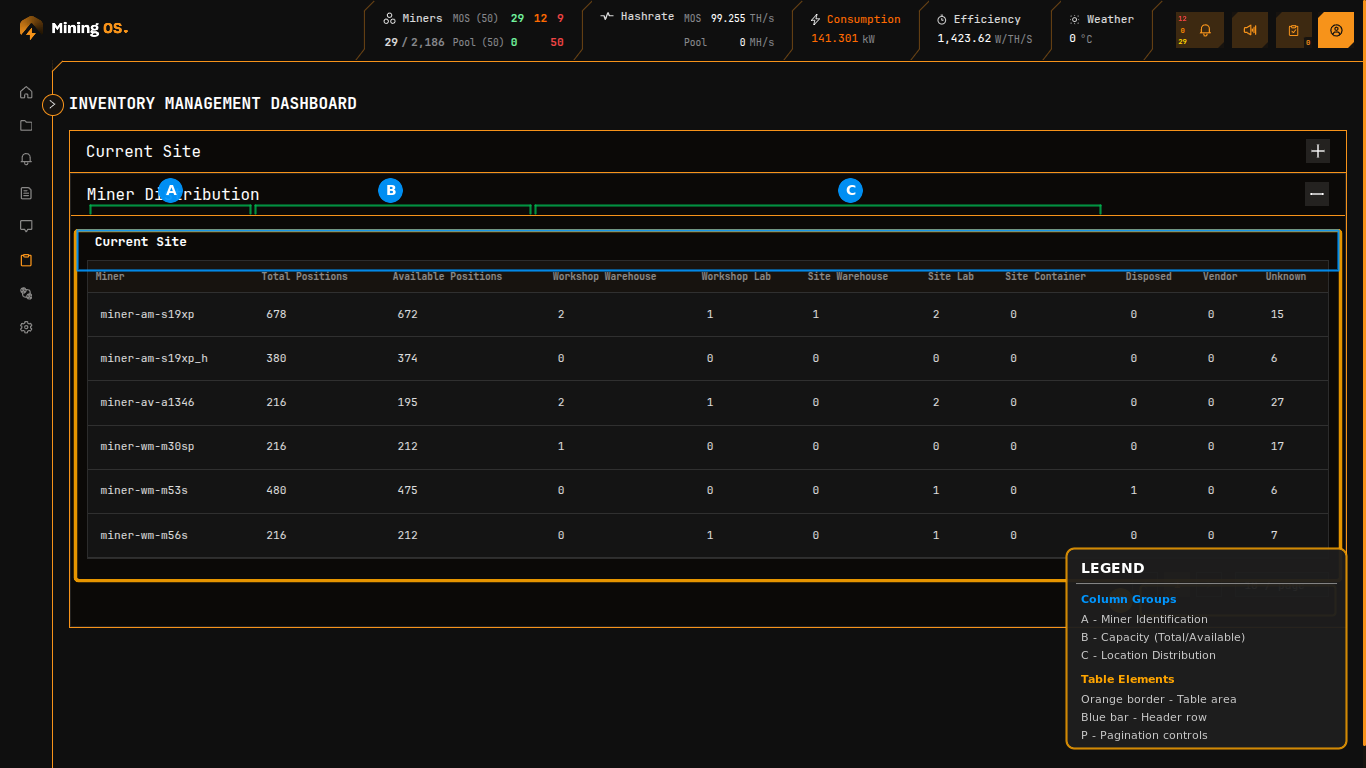The width and height of the screenshot is (1366, 768).
Task: Sort by the Total Positions column header
Action: tap(304, 276)
